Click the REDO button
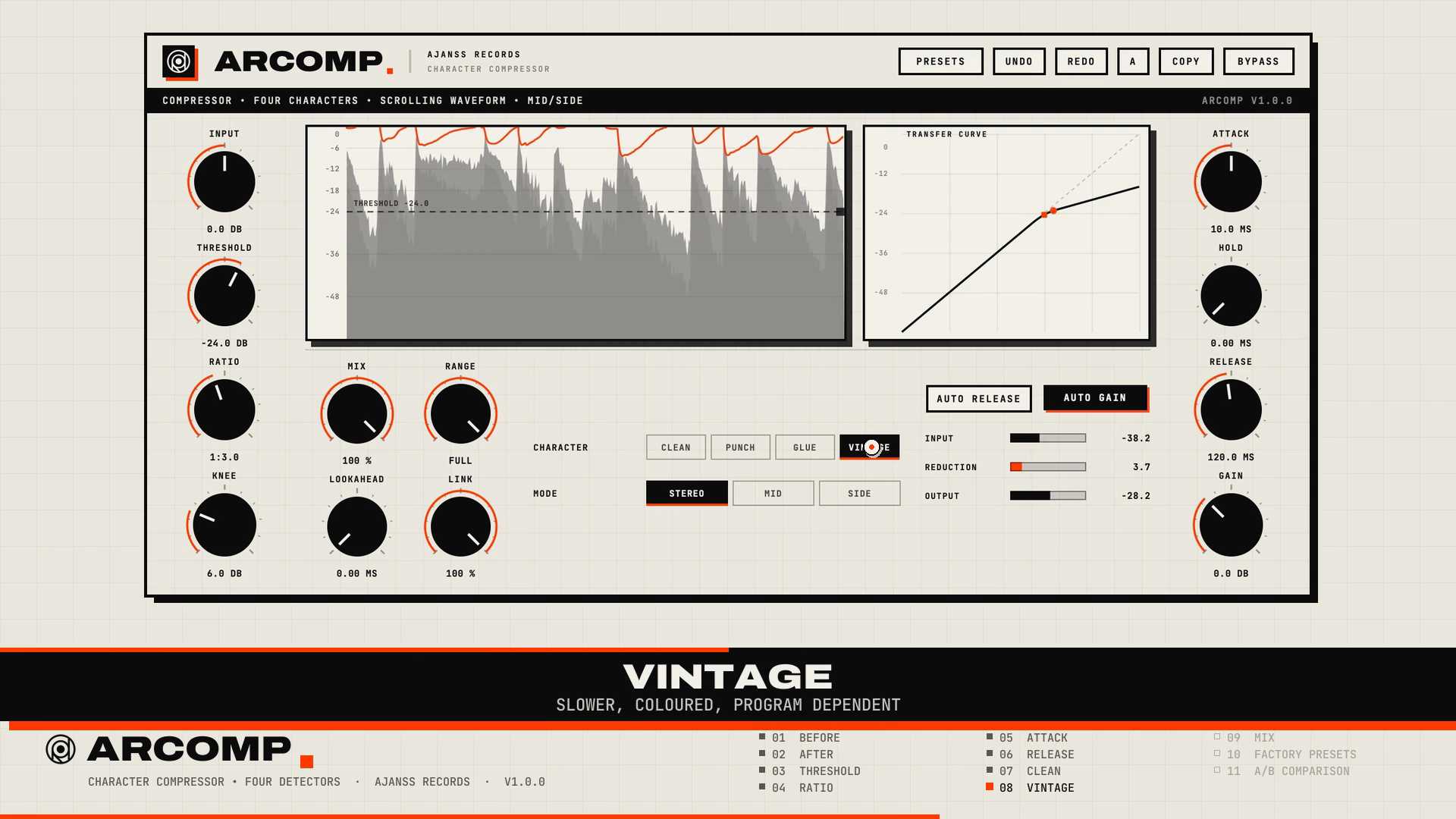Image resolution: width=1456 pixels, height=819 pixels. tap(1081, 61)
